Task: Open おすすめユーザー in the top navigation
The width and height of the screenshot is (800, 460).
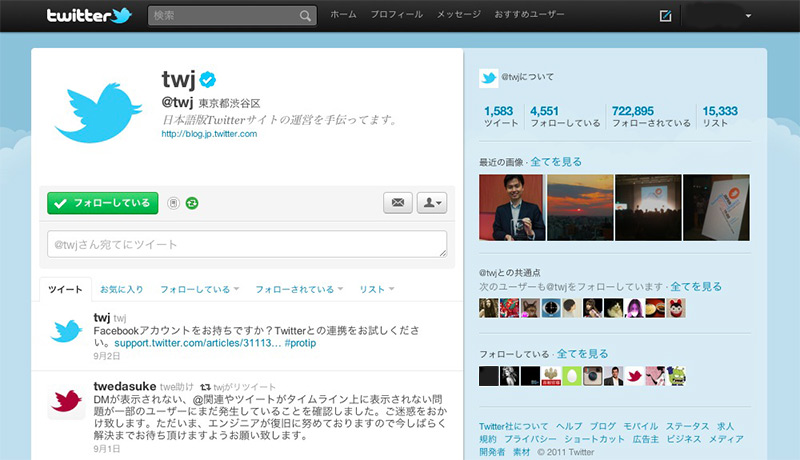Action: point(529,14)
